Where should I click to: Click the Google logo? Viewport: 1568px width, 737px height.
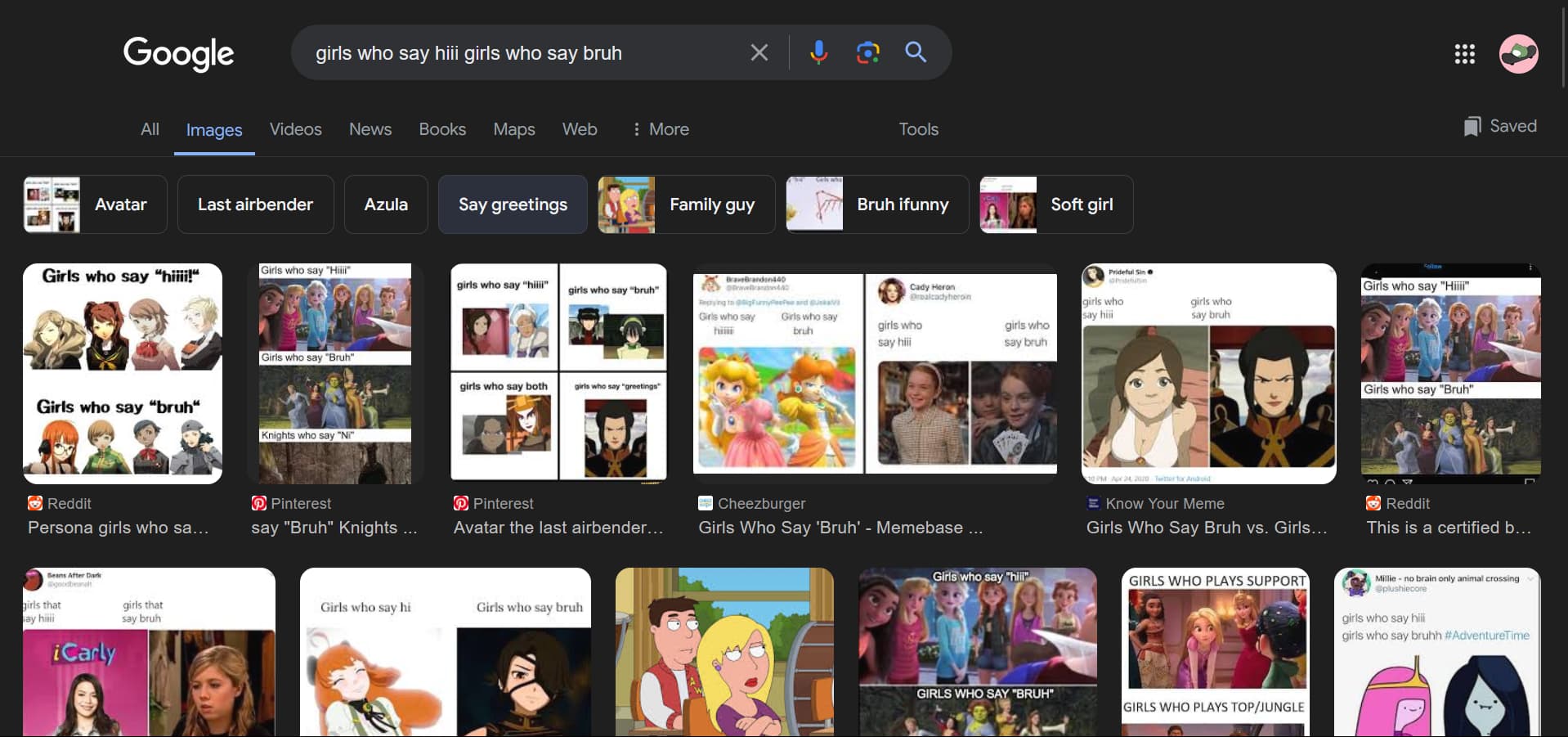pos(178,54)
